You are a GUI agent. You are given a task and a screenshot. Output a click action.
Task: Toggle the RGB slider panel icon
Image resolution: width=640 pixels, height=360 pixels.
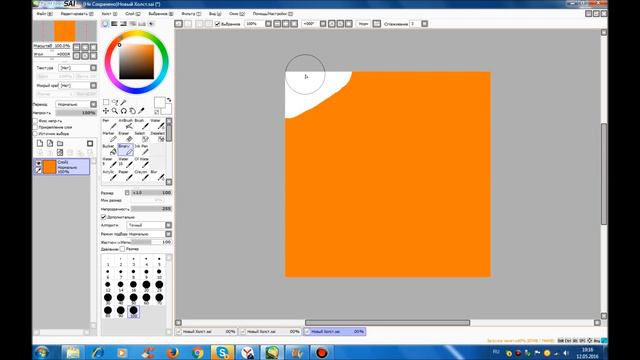[x=114, y=24]
